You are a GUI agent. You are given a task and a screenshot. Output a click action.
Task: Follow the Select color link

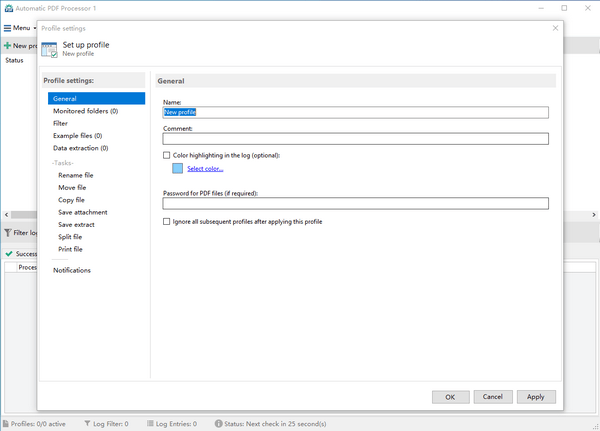pyautogui.click(x=205, y=169)
